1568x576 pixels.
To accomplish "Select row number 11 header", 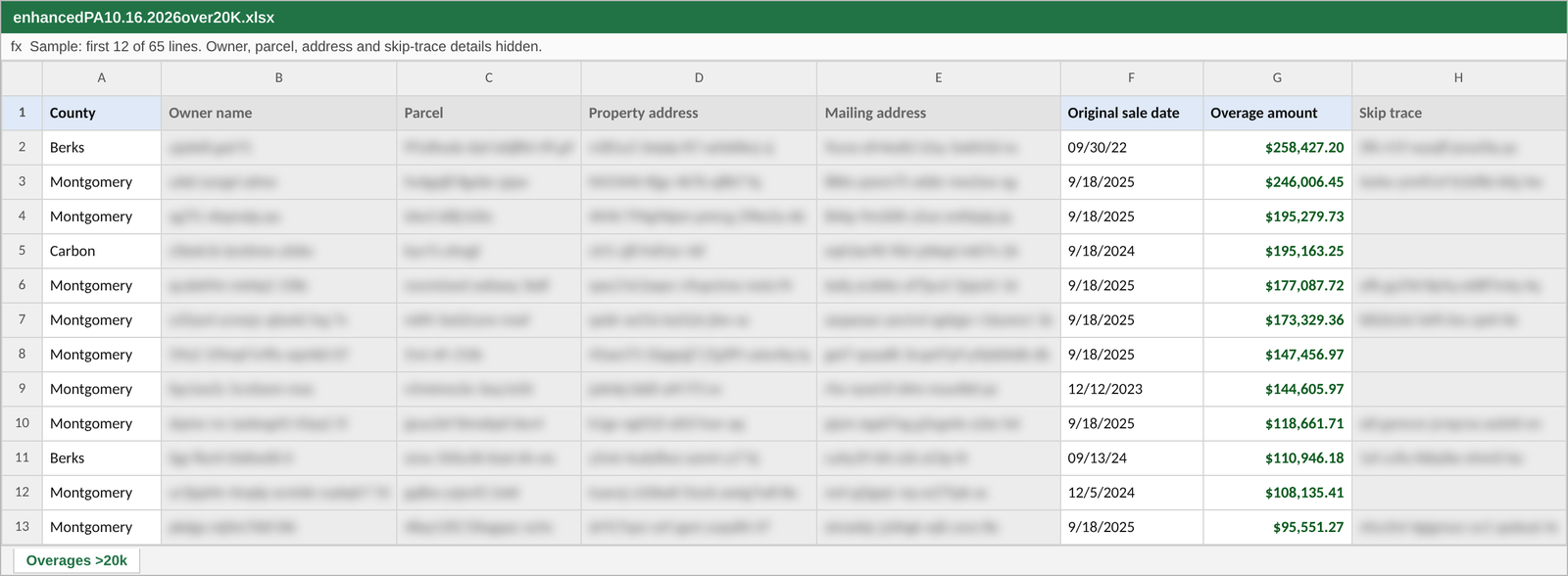I will point(22,457).
